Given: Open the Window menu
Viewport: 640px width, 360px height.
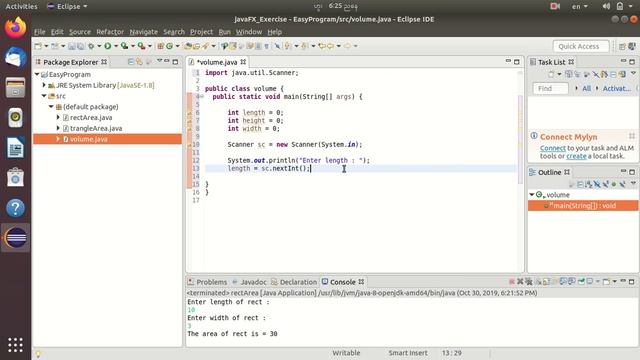Looking at the screenshot, I should click(249, 32).
